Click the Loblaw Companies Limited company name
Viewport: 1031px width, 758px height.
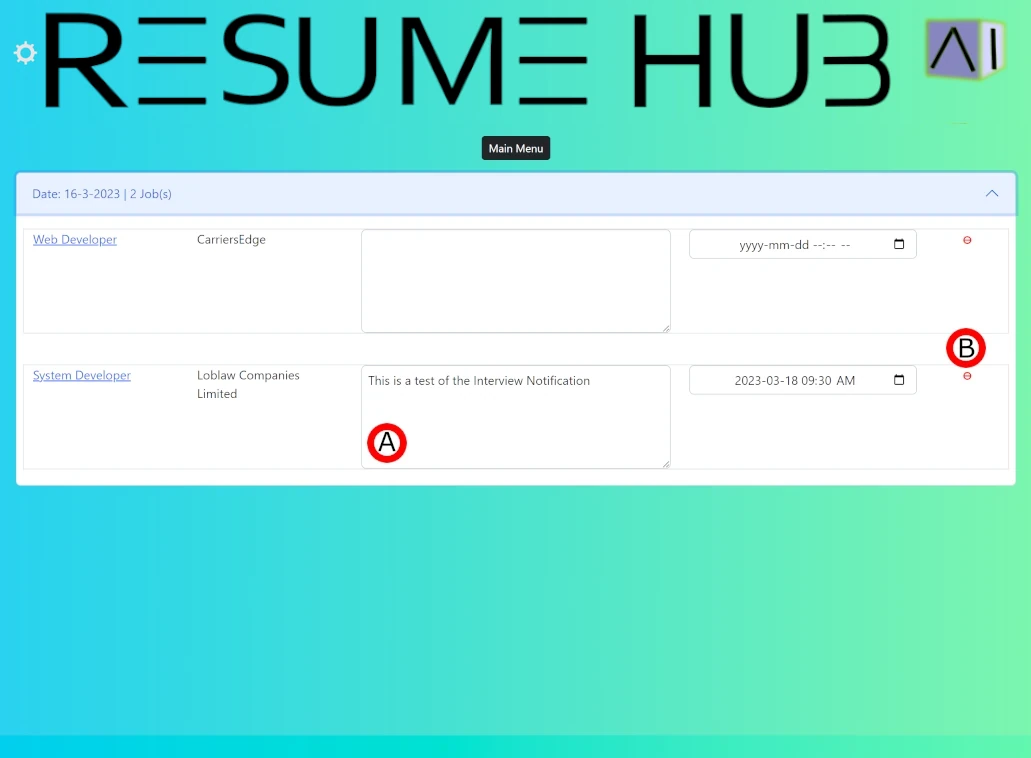tap(248, 385)
